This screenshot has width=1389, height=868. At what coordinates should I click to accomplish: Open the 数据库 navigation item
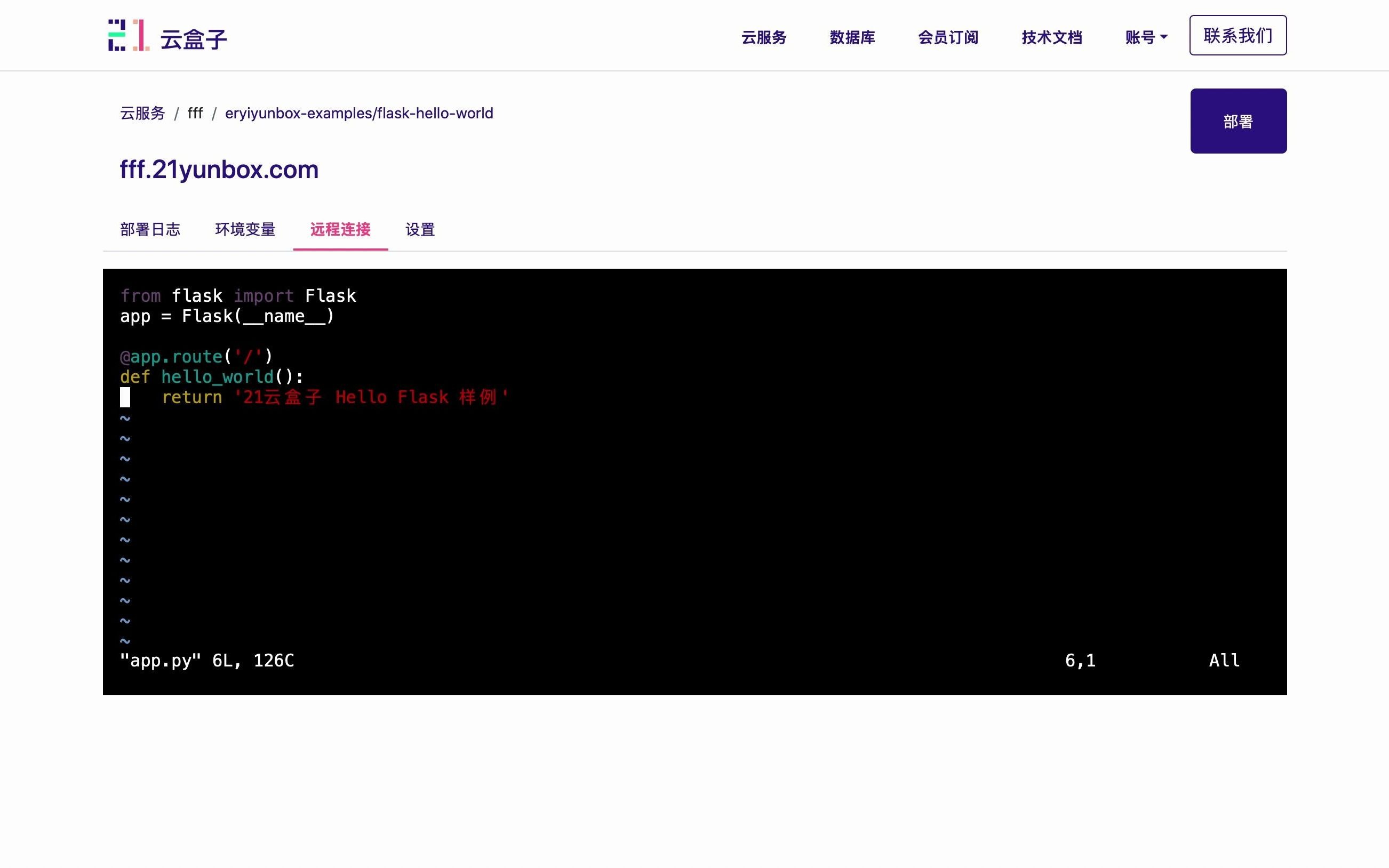[852, 37]
